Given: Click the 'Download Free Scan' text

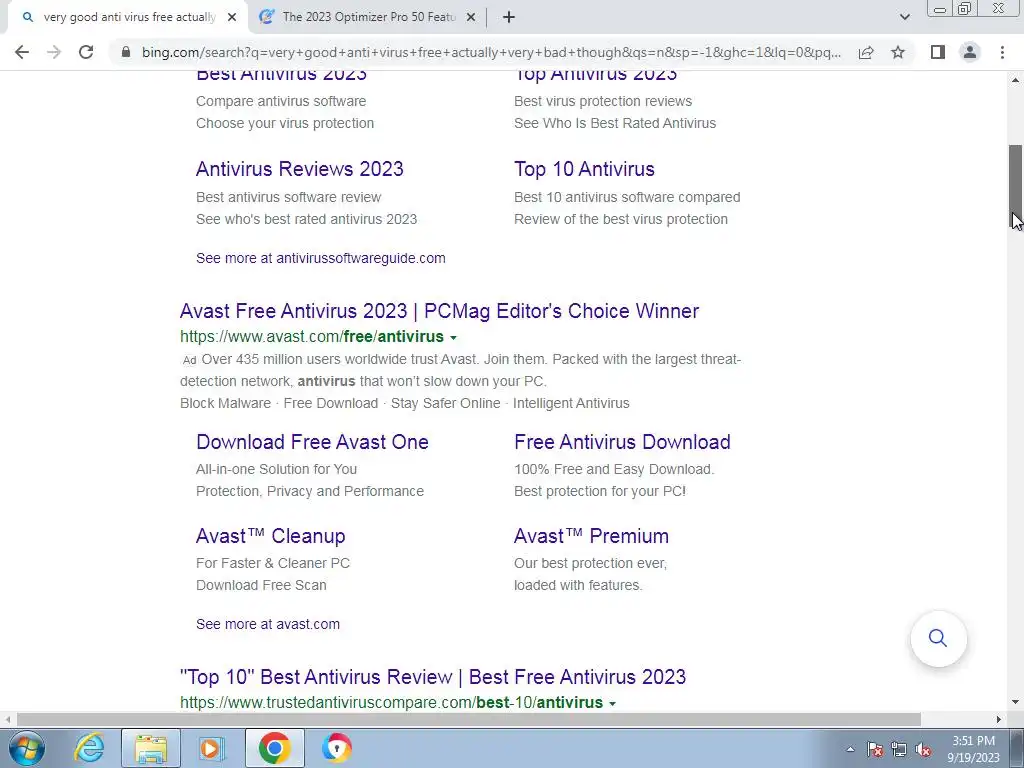Looking at the screenshot, I should pyautogui.click(x=261, y=585).
